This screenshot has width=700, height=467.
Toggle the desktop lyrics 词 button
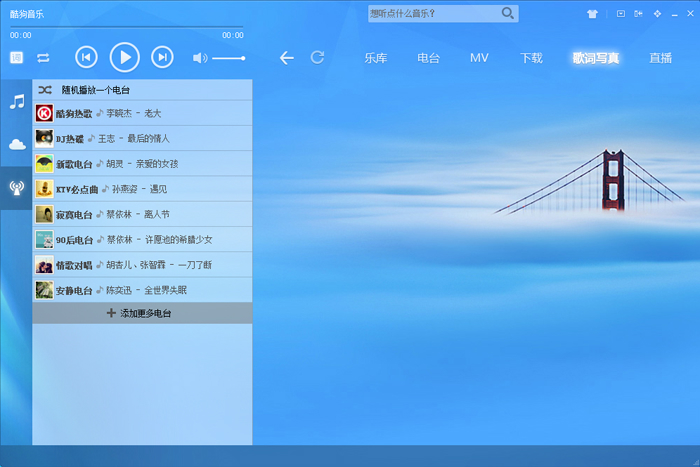click(x=17, y=58)
